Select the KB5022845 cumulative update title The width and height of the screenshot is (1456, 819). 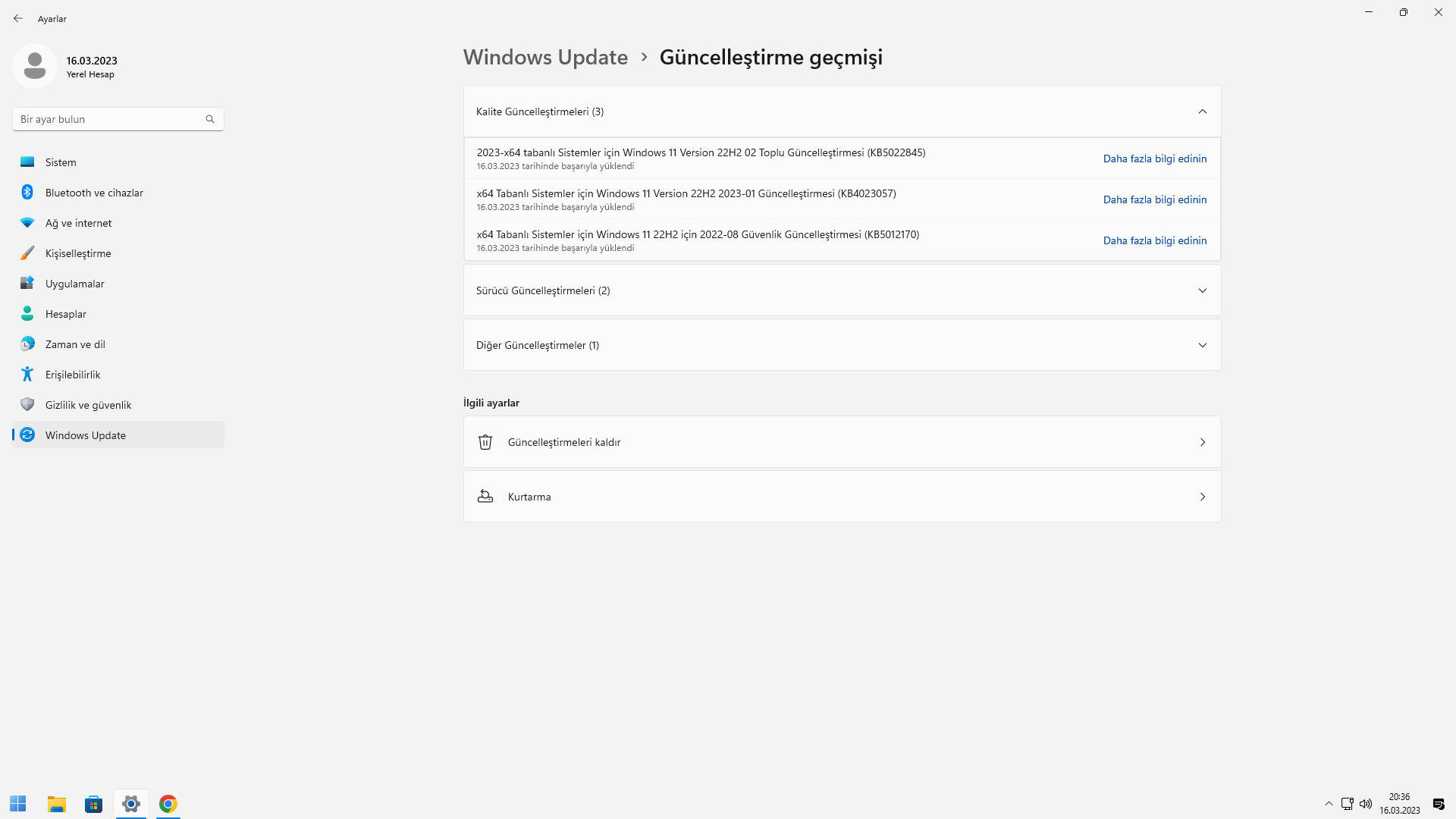tap(701, 152)
